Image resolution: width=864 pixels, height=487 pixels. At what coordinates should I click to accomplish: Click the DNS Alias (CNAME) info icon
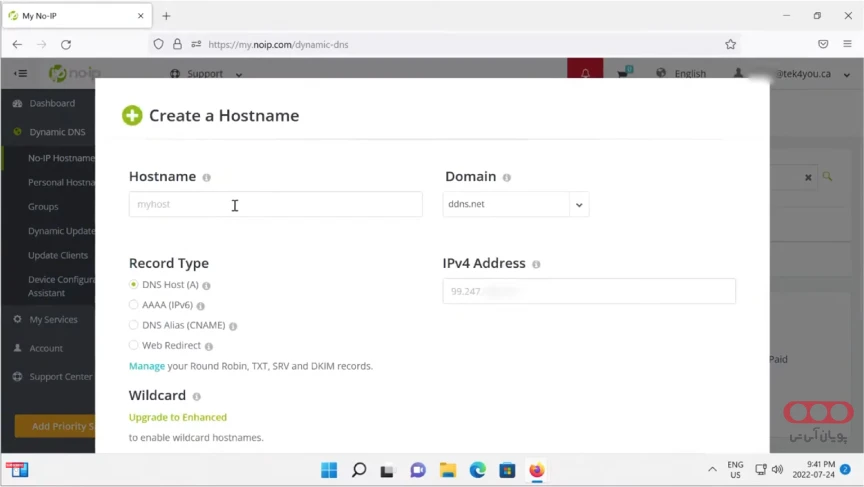point(233,326)
